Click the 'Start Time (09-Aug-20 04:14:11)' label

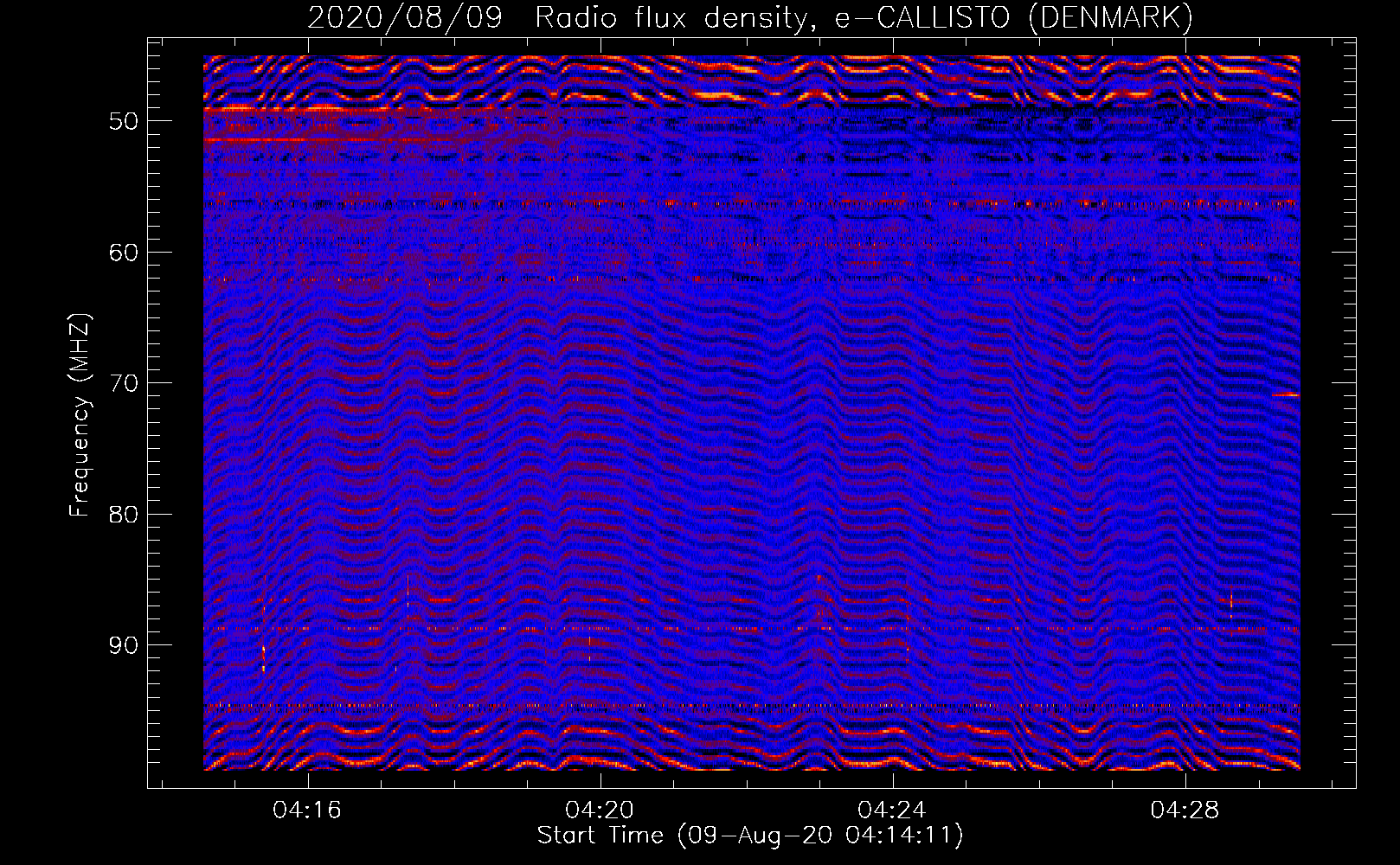coord(750,836)
